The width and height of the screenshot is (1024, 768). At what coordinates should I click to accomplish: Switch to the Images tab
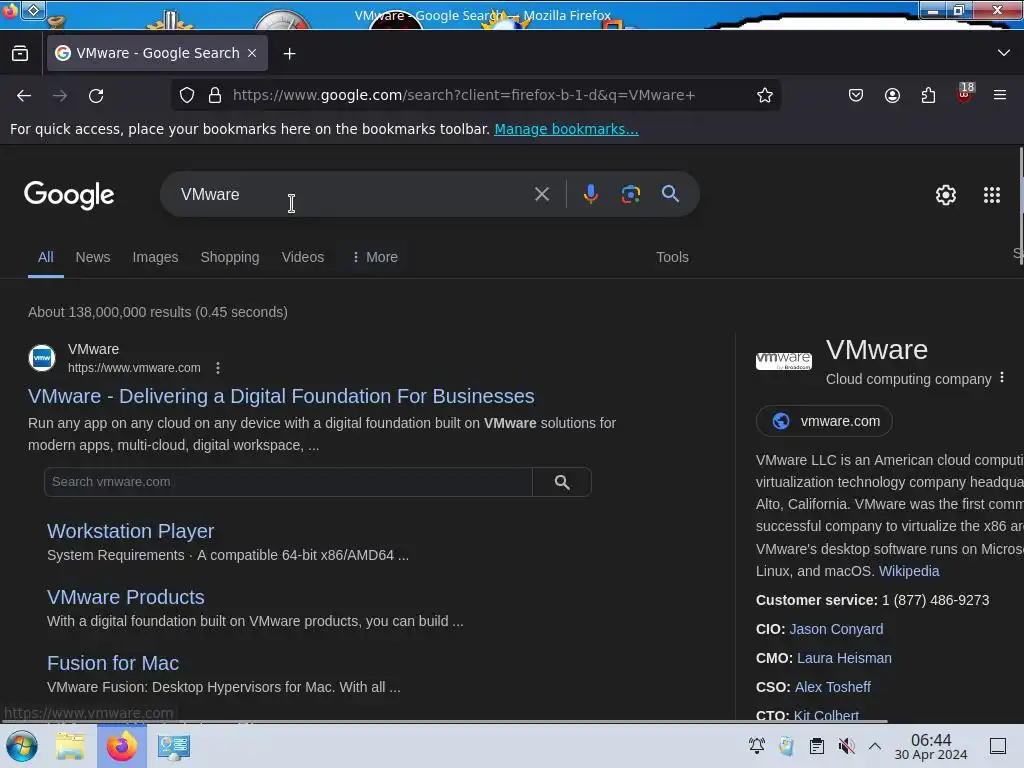(155, 257)
